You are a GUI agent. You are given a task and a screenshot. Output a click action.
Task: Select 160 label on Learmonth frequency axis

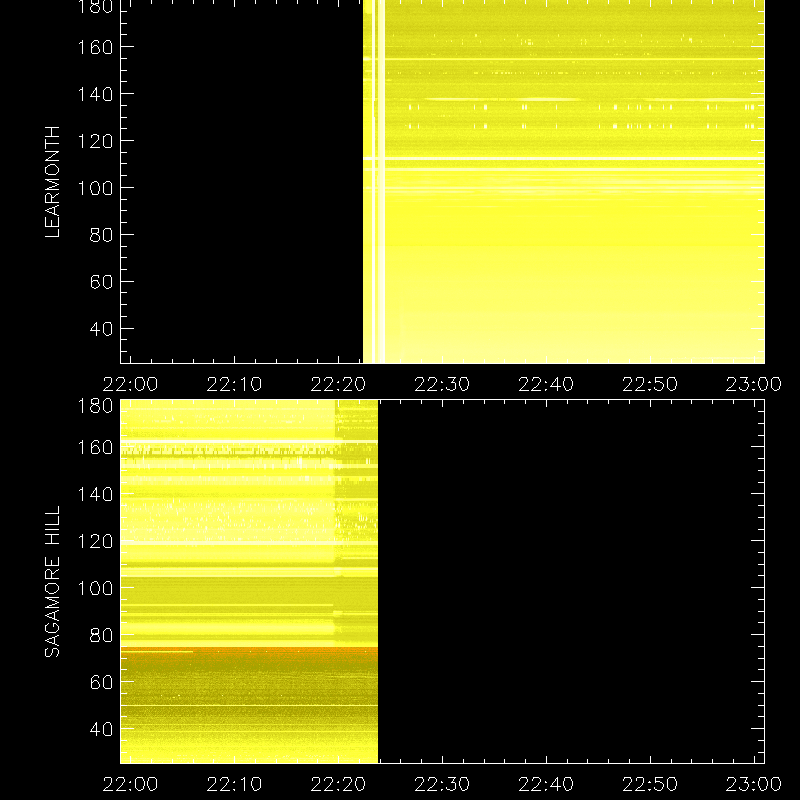point(95,47)
